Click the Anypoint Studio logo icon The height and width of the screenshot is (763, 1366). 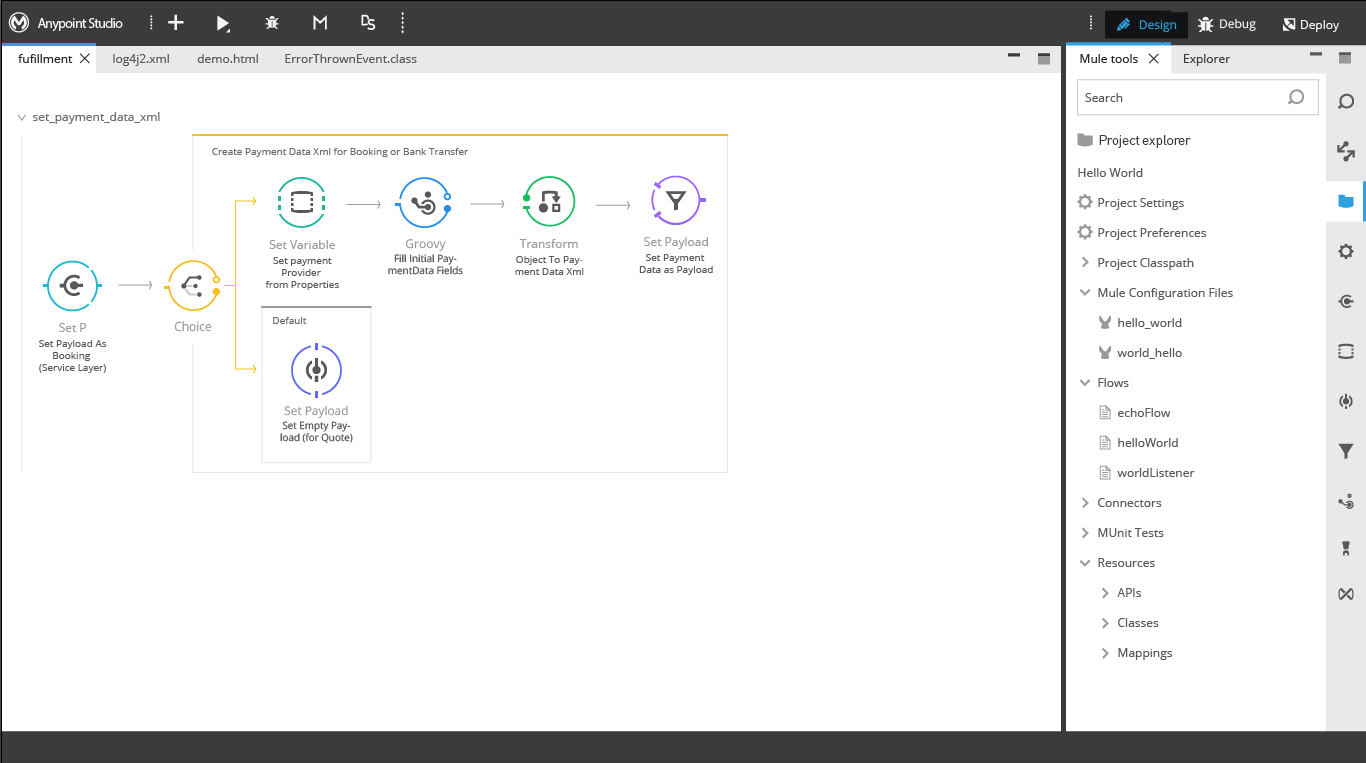click(x=19, y=23)
